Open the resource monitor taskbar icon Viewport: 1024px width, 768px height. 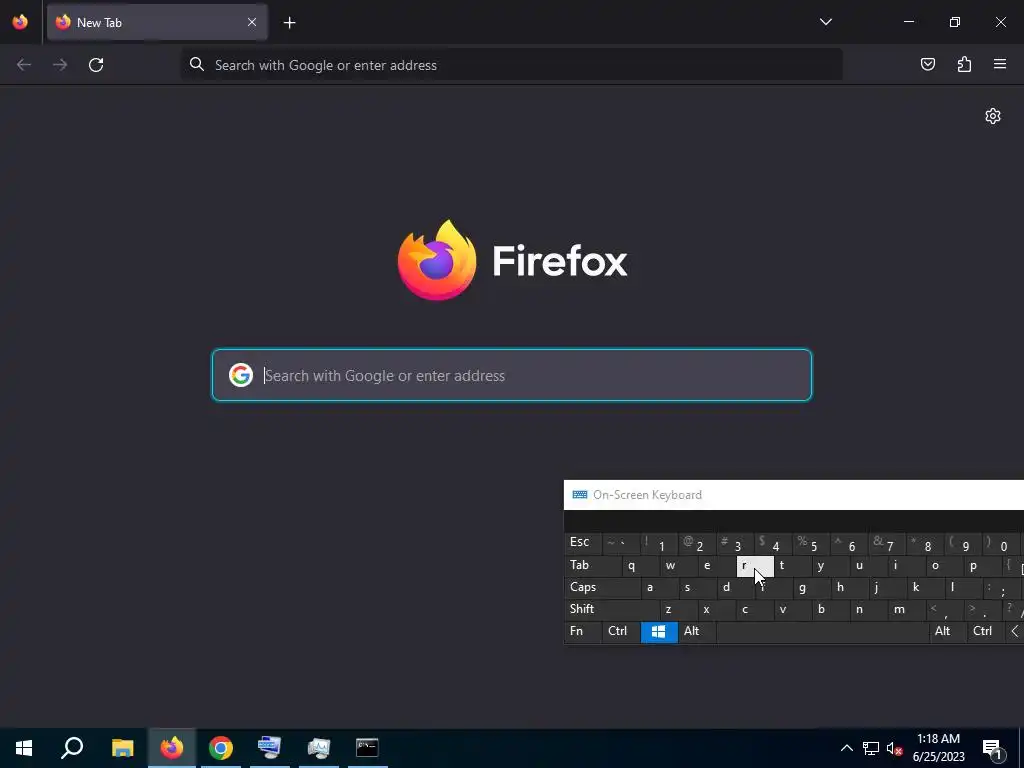point(319,748)
